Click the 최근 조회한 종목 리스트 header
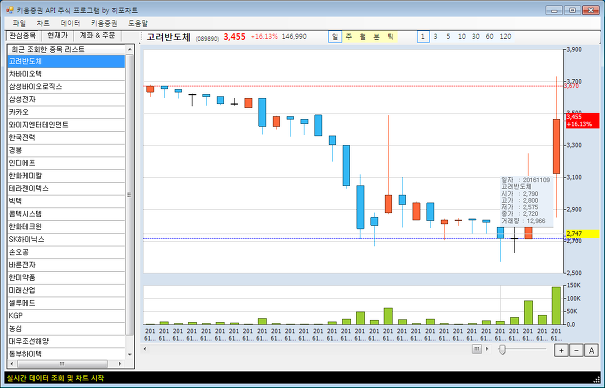This screenshot has width=605, height=388. click(66, 49)
